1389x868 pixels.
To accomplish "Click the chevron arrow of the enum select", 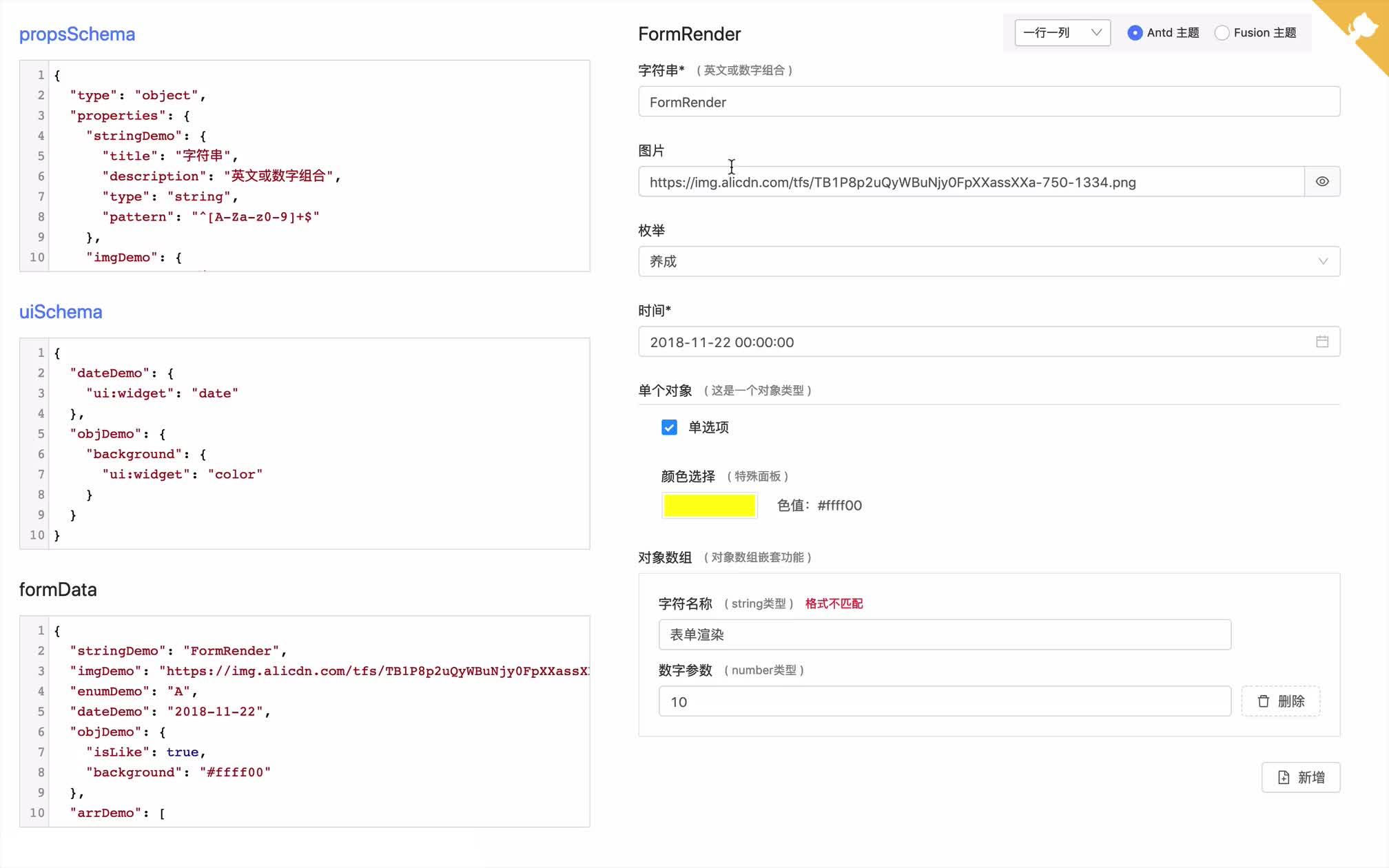I will tap(1322, 261).
